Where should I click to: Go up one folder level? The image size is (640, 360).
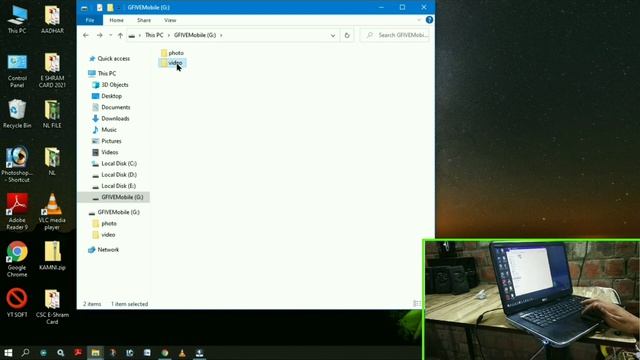coord(120,36)
